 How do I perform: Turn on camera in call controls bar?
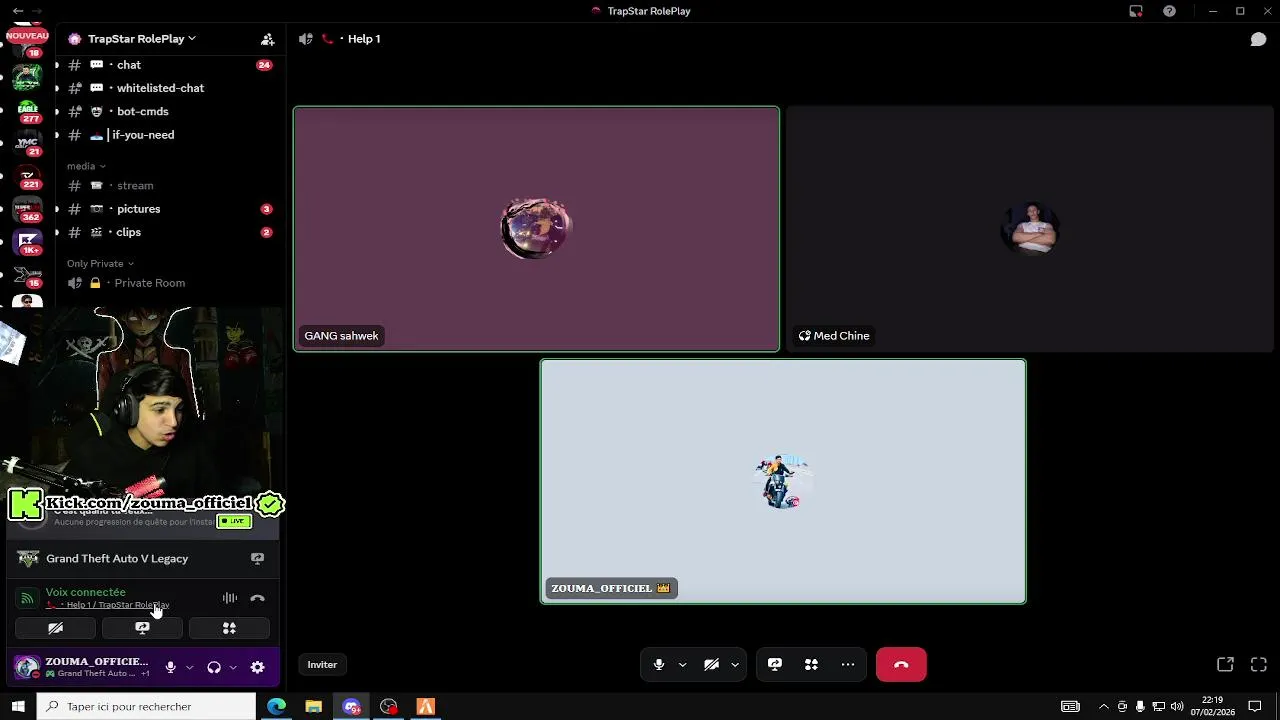click(711, 664)
